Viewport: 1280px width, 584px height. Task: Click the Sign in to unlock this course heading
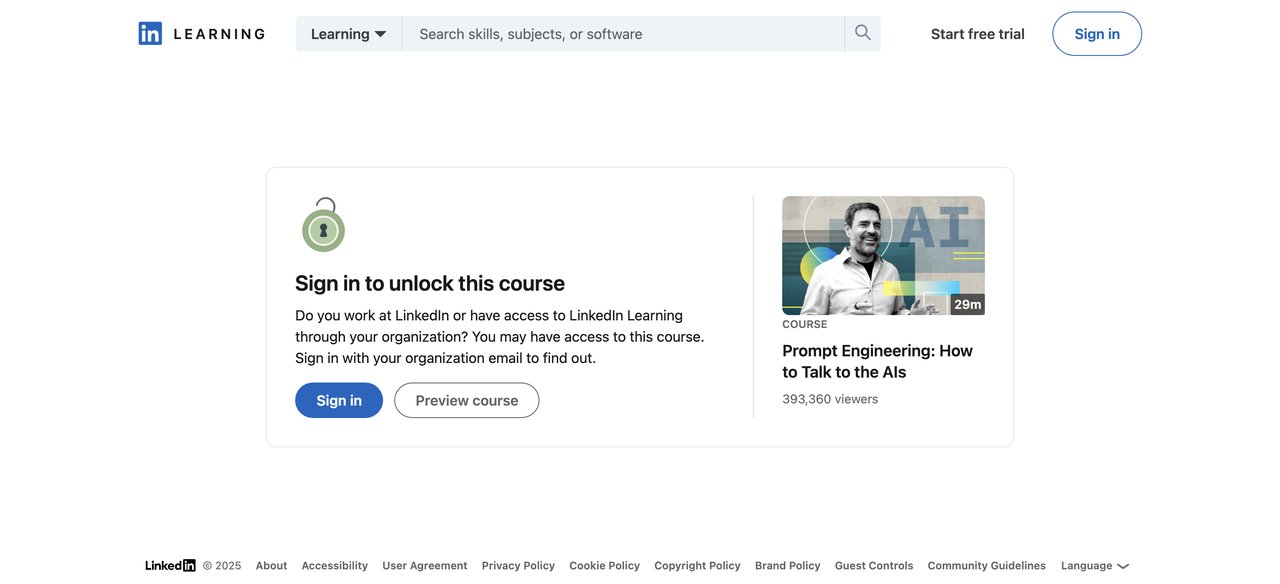point(430,283)
